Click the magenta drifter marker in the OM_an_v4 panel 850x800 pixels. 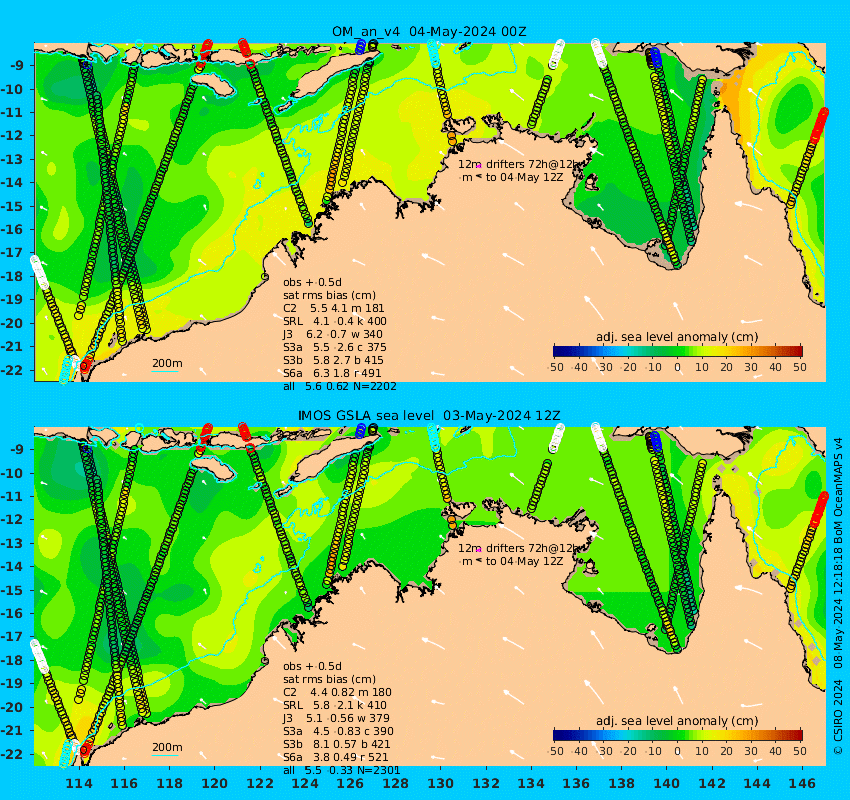[479, 166]
